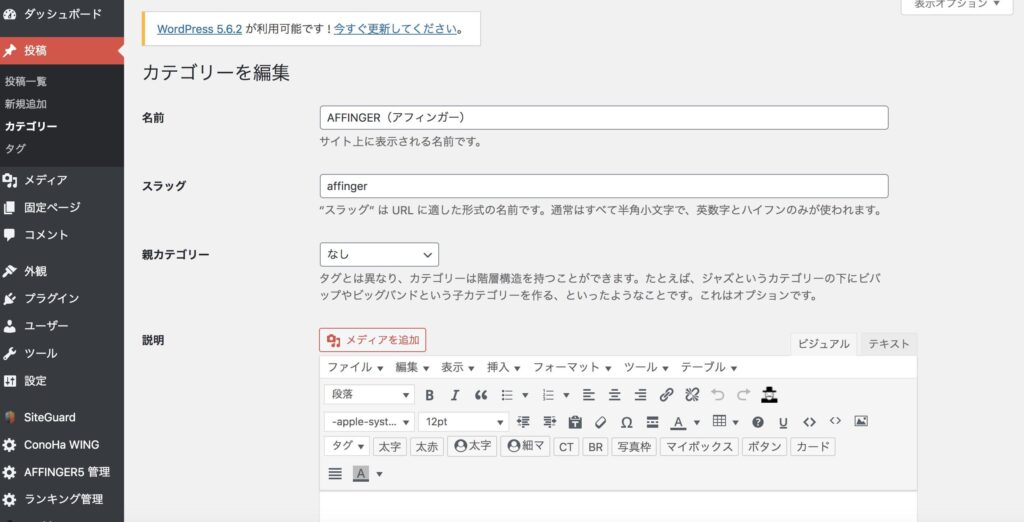The image size is (1024, 522).
Task: Click the clear formatting eraser icon
Action: pyautogui.click(x=601, y=421)
